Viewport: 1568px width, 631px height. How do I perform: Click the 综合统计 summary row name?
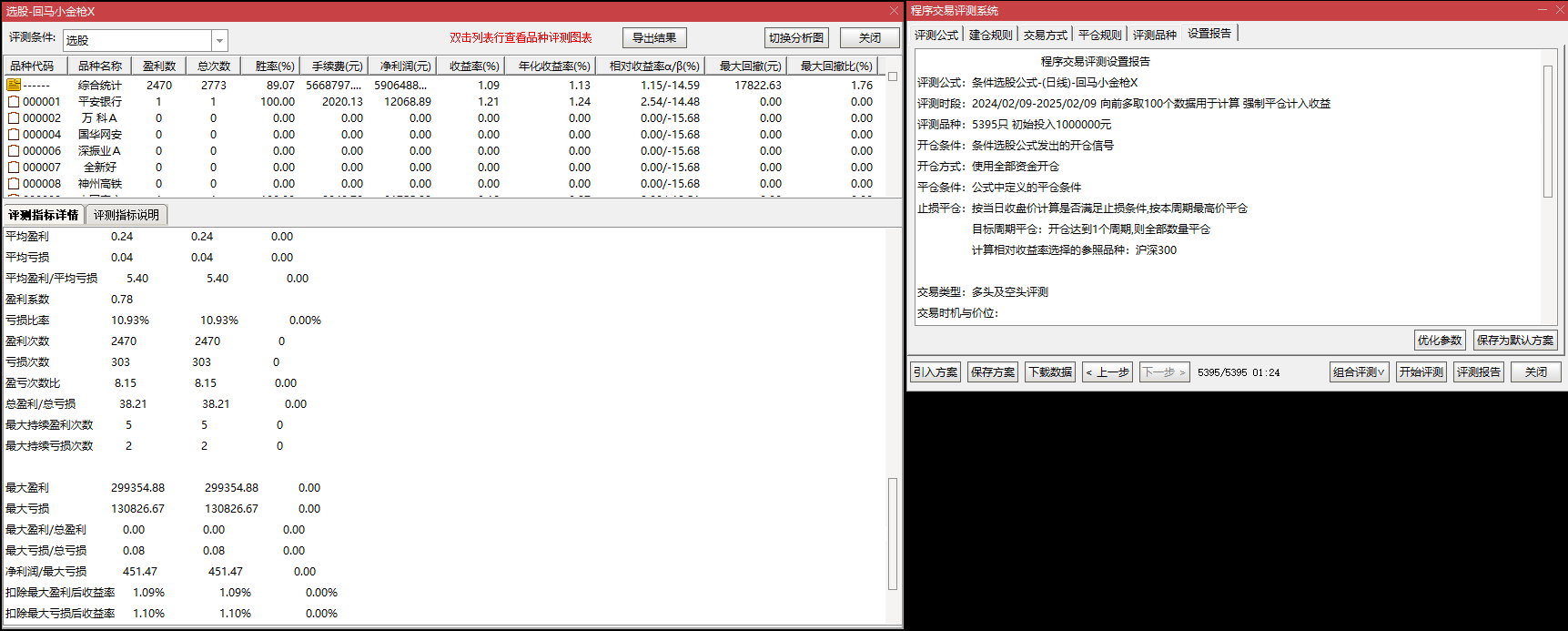(x=100, y=85)
